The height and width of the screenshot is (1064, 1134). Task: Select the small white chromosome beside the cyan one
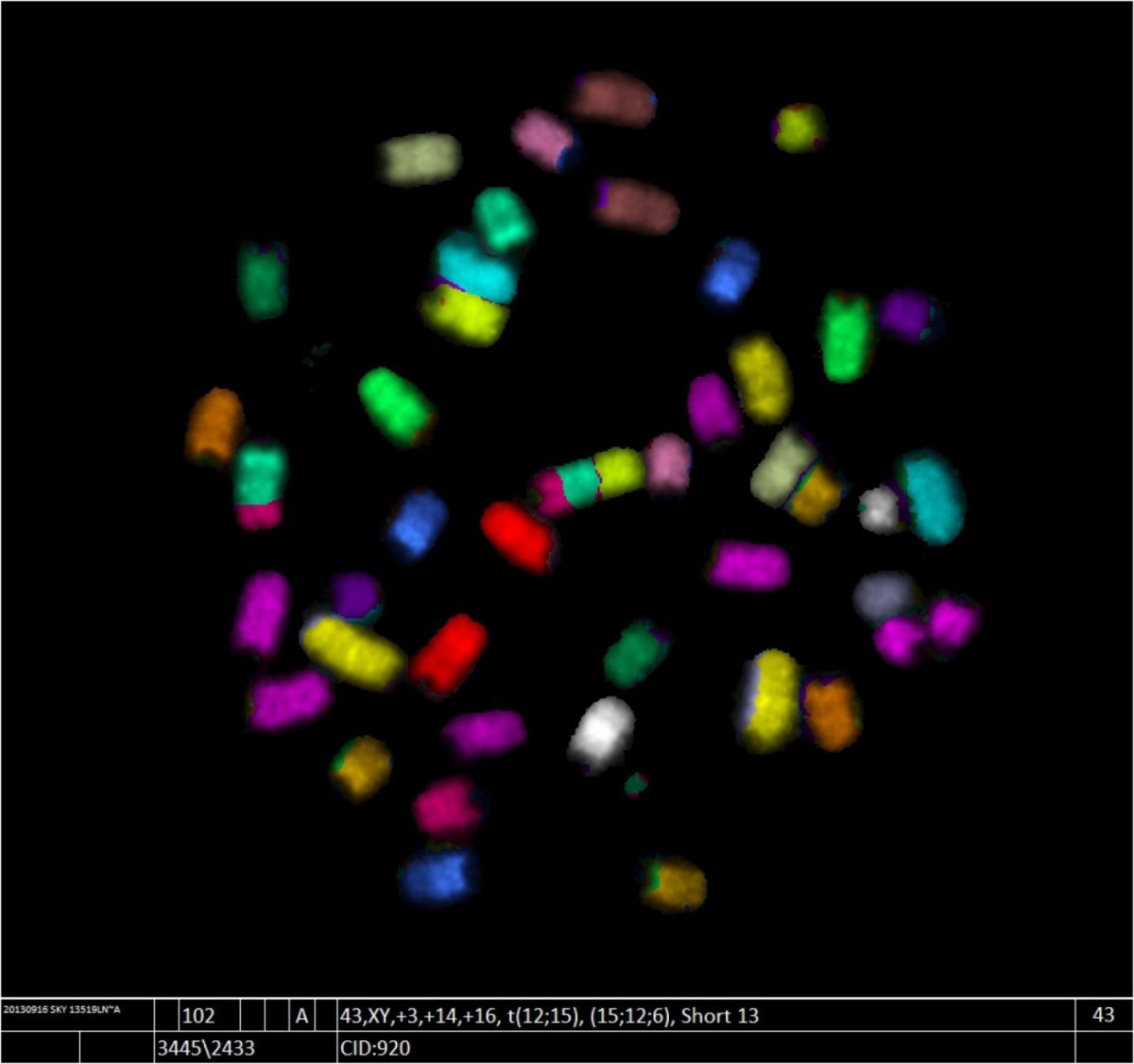point(880,508)
